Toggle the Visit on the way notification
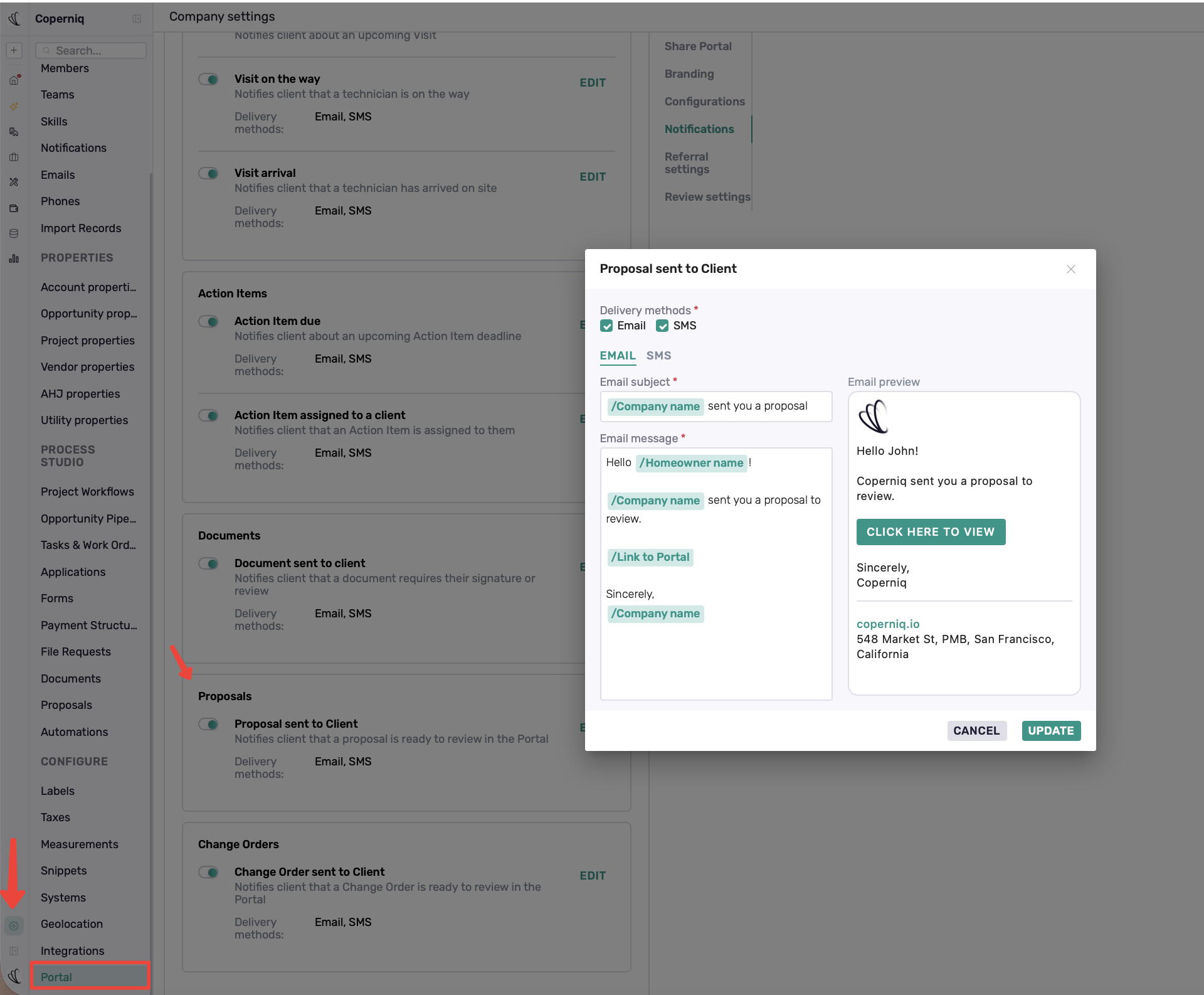 [x=208, y=79]
